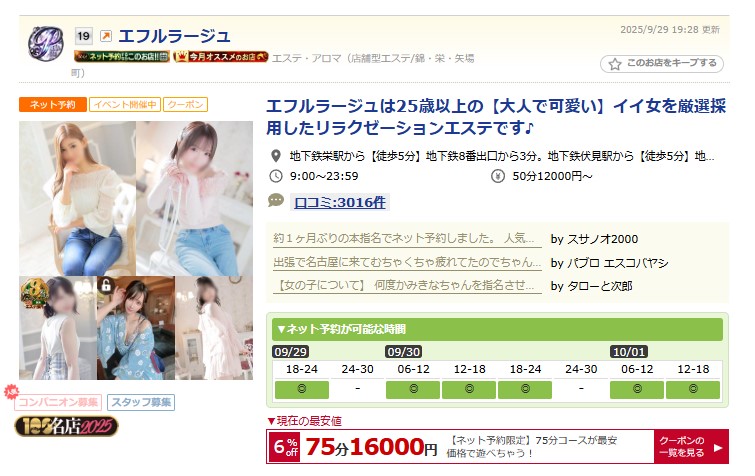
Task: Click the star keep-shop icon
Action: 614,64
